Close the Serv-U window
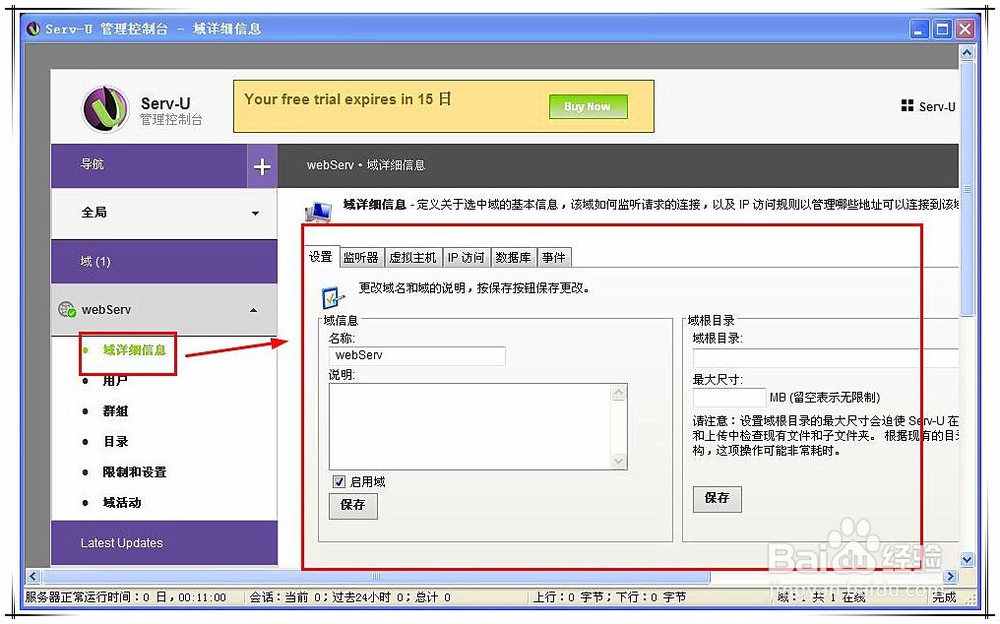This screenshot has width=1000, height=624. (x=966, y=29)
